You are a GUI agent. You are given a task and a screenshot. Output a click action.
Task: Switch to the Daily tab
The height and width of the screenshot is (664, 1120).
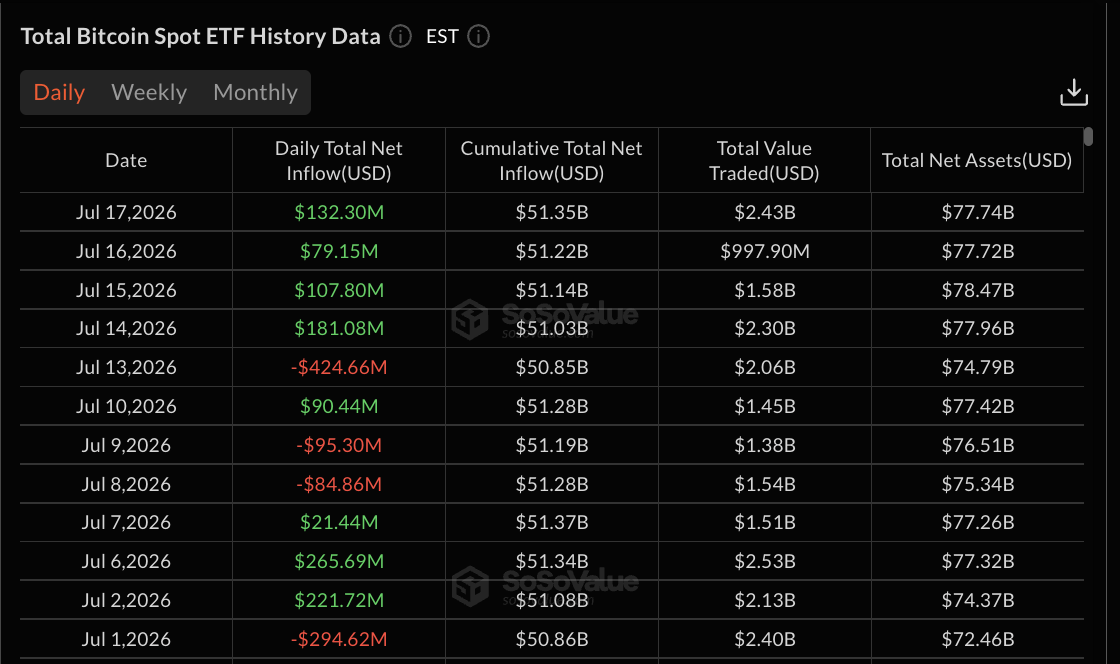tap(59, 92)
